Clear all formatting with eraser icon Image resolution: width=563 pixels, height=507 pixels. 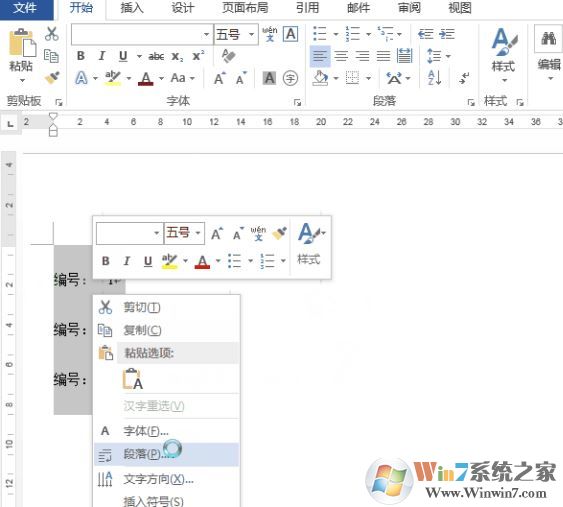(228, 56)
